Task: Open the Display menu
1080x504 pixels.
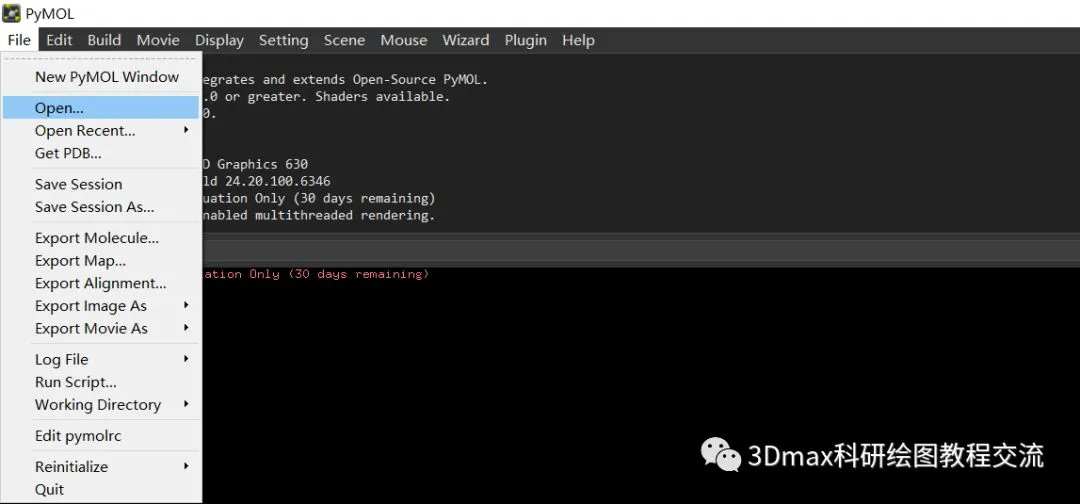Action: coord(219,40)
